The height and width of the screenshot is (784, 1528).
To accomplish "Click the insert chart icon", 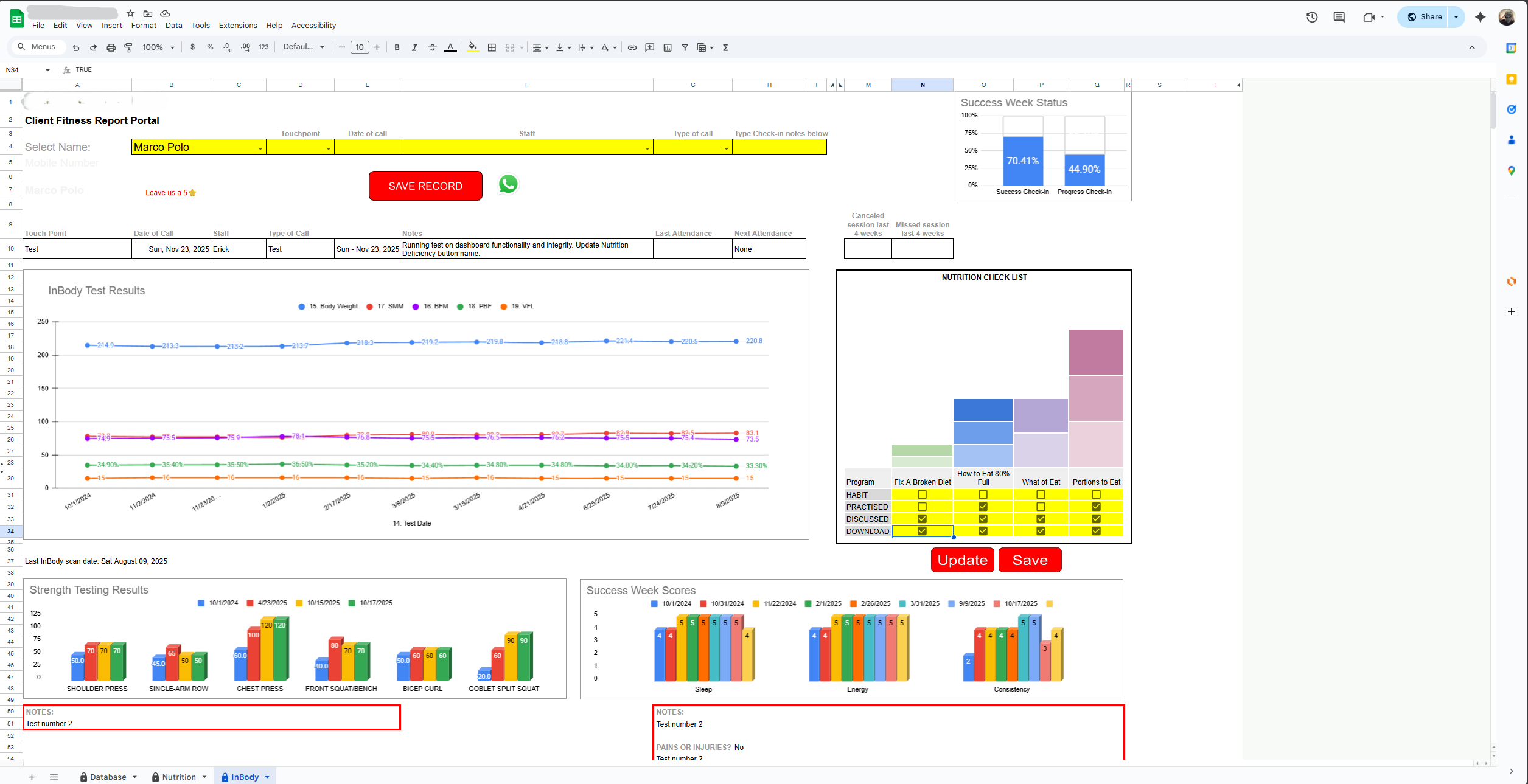I will (x=668, y=47).
